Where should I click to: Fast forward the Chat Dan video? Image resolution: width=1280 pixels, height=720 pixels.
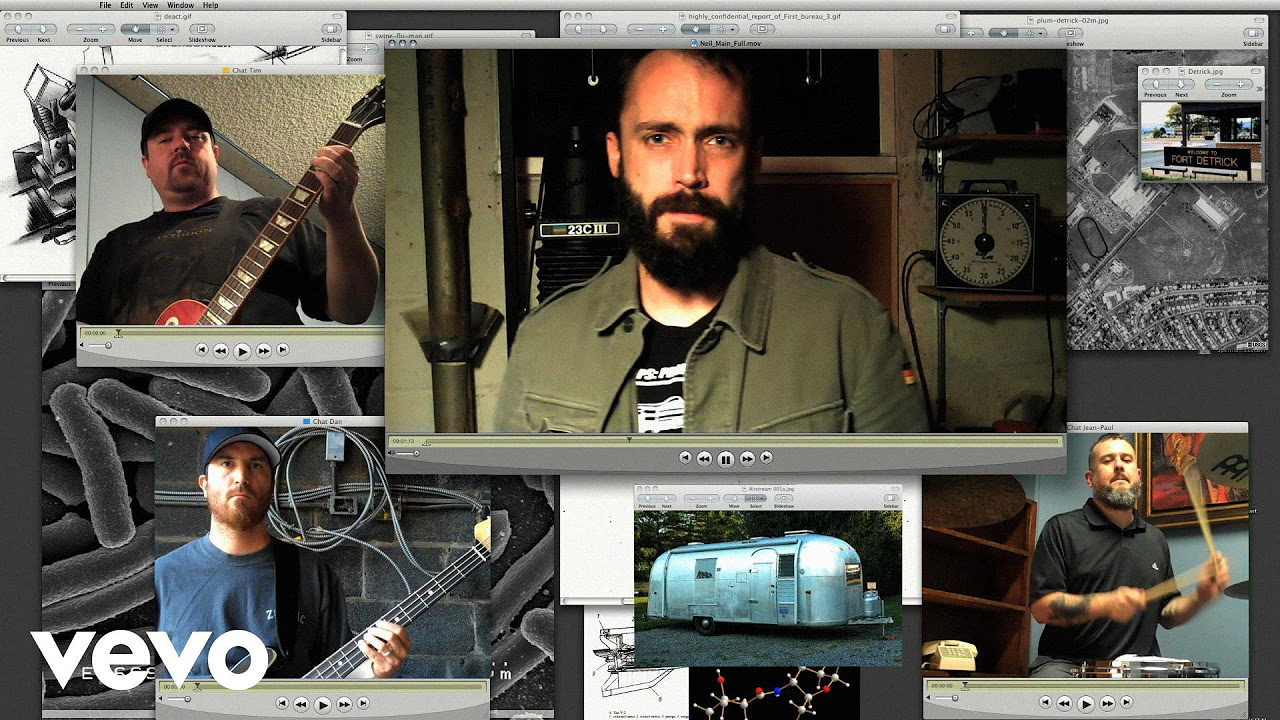click(344, 703)
